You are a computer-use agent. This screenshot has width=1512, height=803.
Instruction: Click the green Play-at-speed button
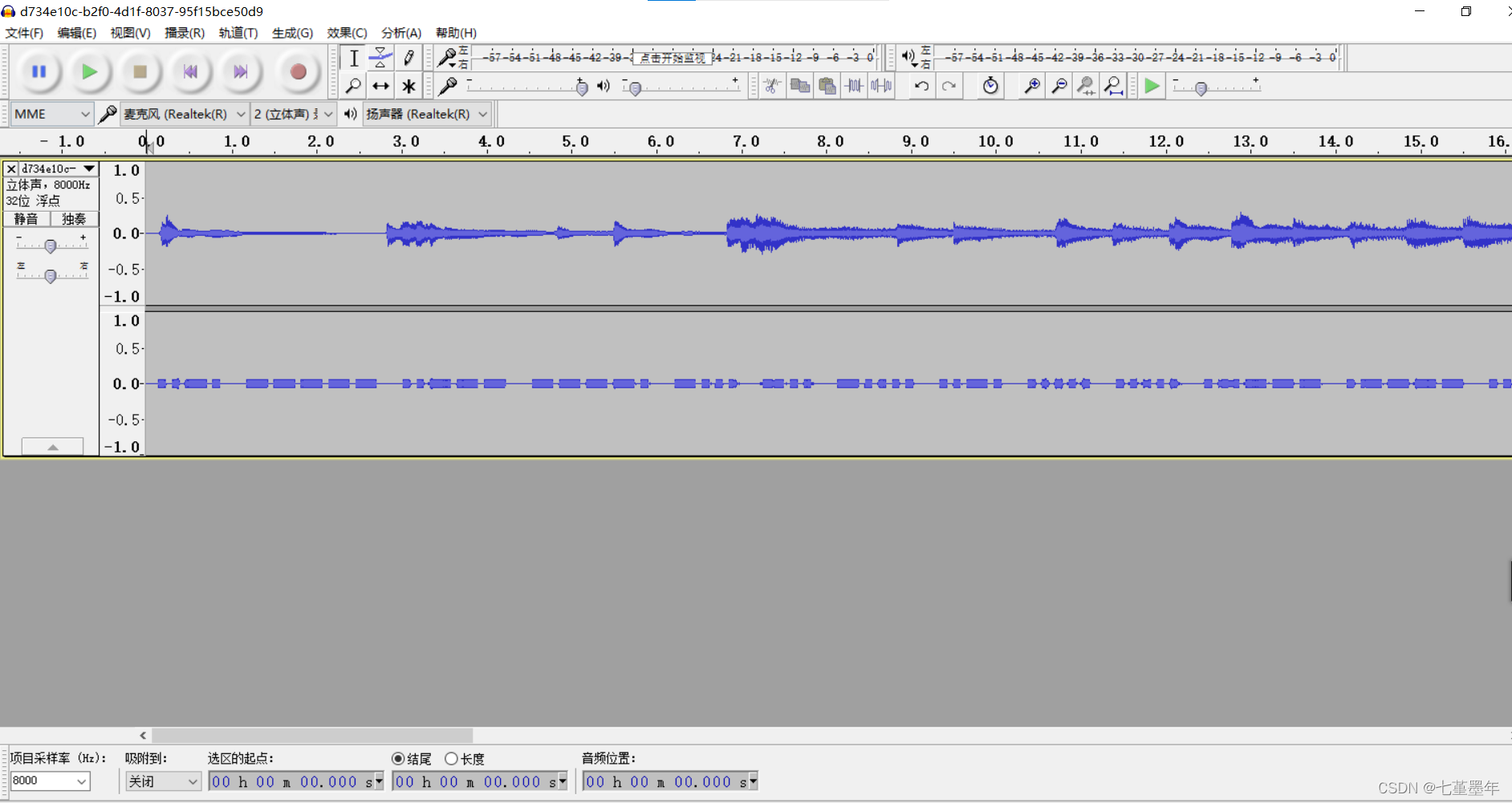1152,86
